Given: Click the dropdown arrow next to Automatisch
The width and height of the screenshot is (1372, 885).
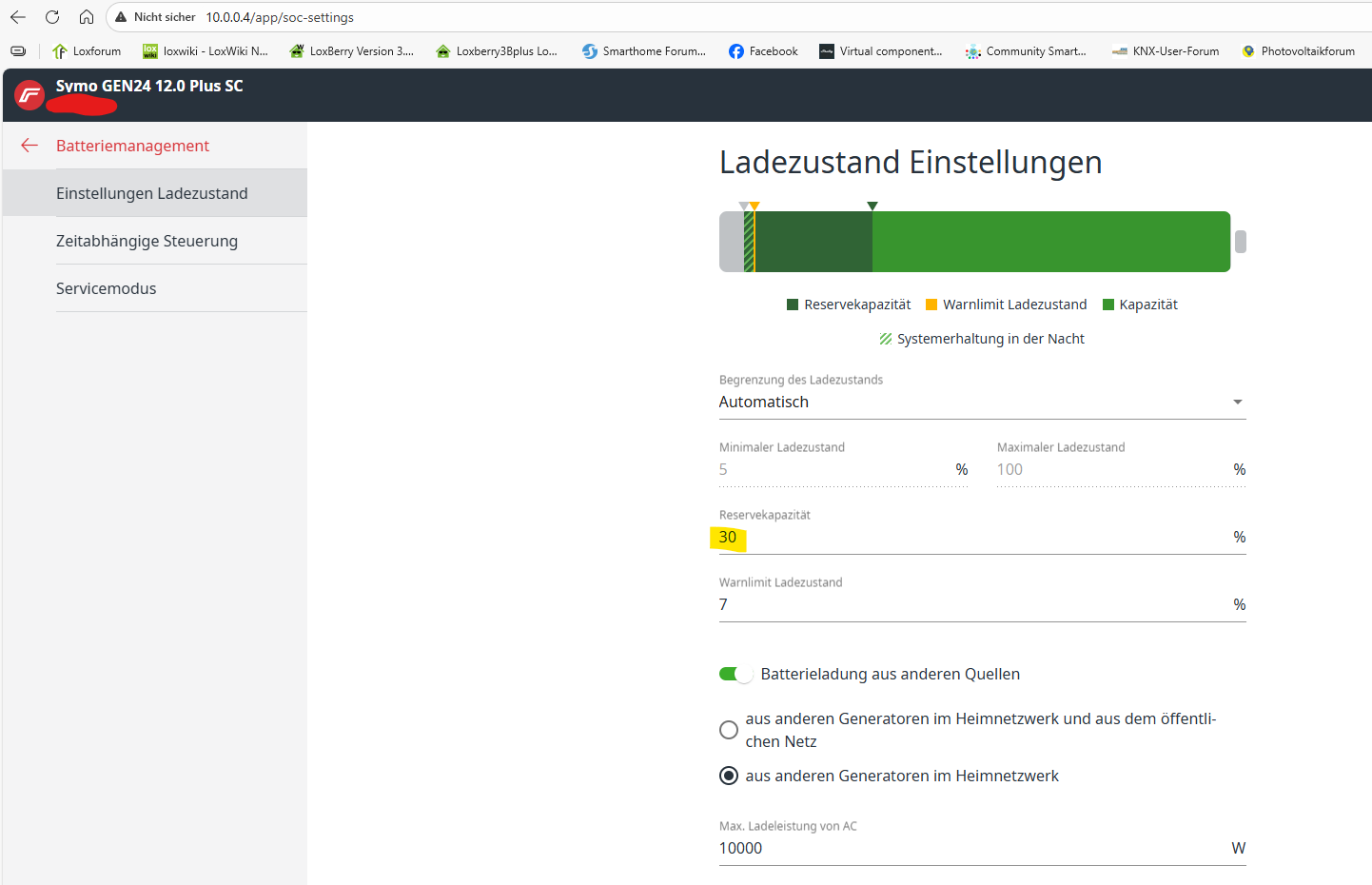Looking at the screenshot, I should coord(1238,402).
